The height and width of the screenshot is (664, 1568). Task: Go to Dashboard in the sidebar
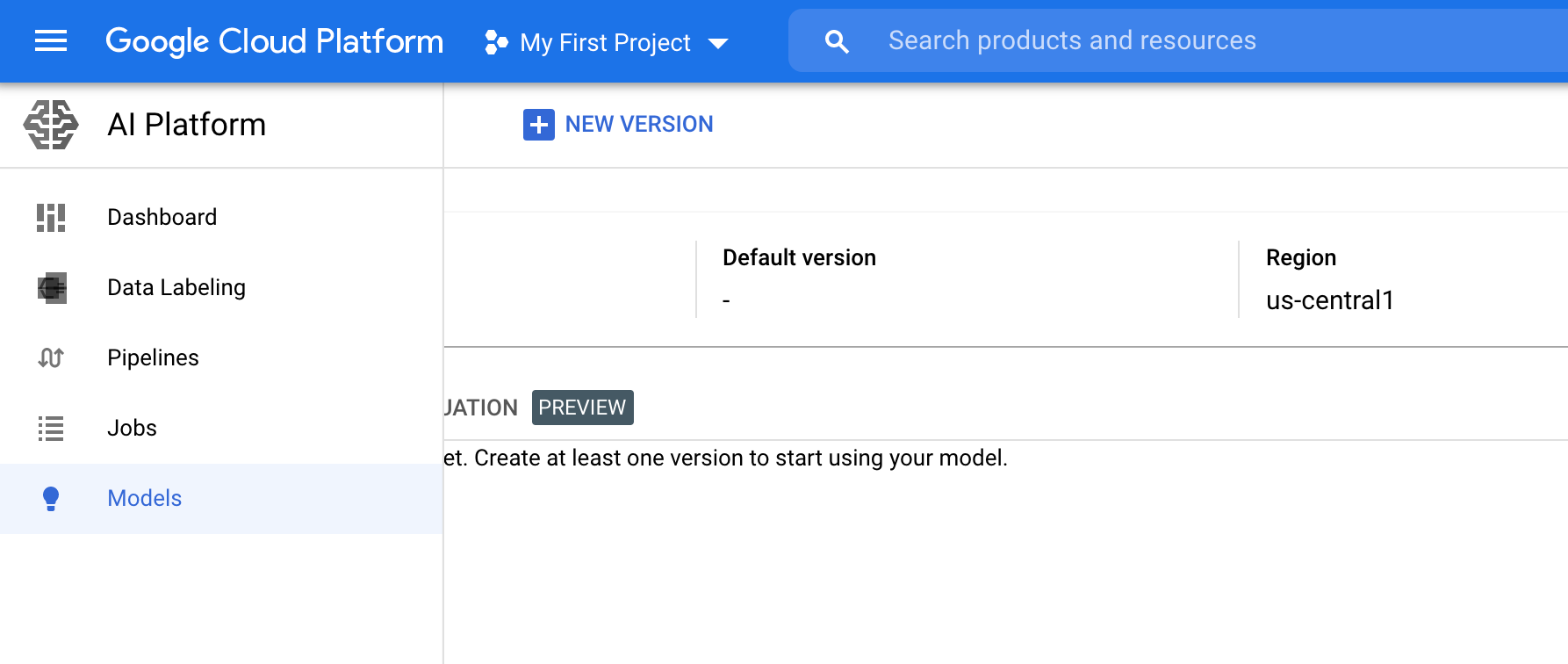pos(162,217)
